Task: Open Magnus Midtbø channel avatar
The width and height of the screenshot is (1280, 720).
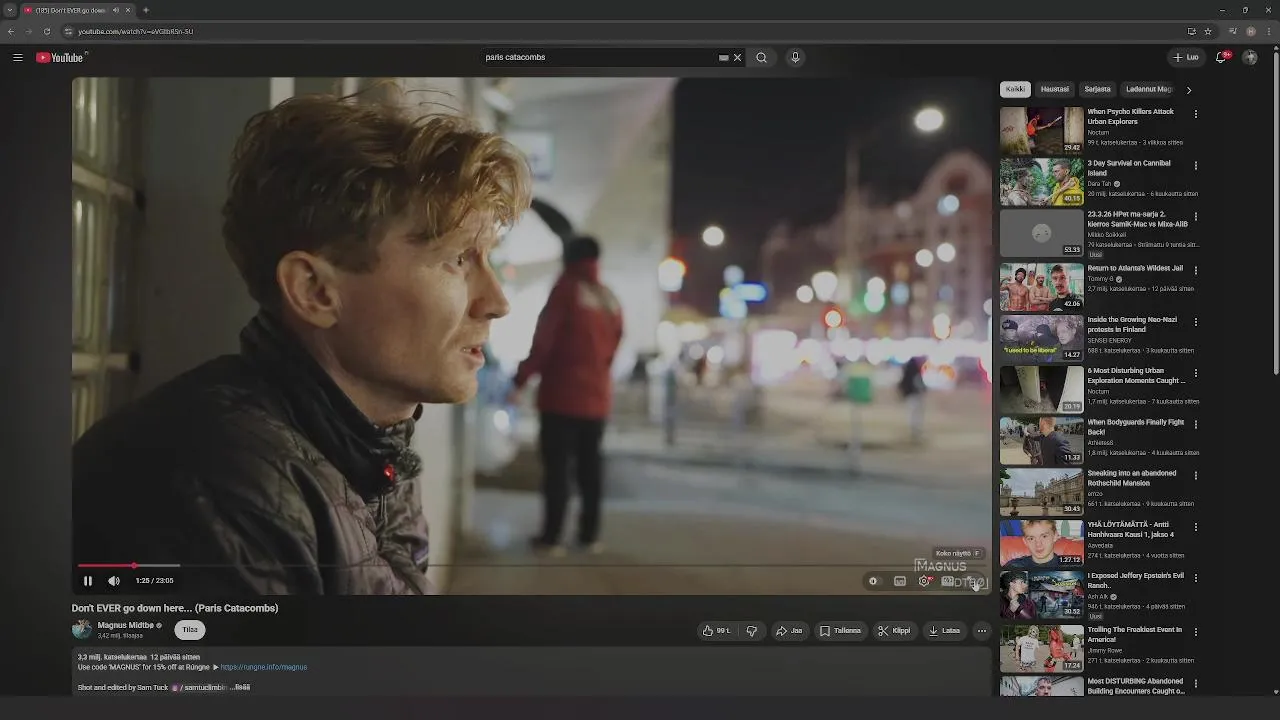Action: pyautogui.click(x=82, y=629)
